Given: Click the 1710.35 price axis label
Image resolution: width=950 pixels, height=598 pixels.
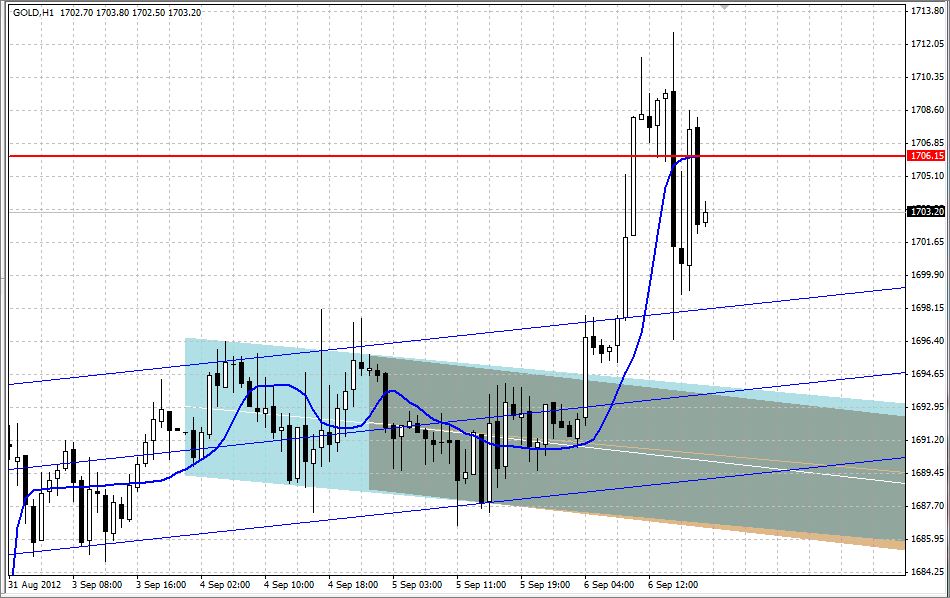Looking at the screenshot, I should coord(928,76).
